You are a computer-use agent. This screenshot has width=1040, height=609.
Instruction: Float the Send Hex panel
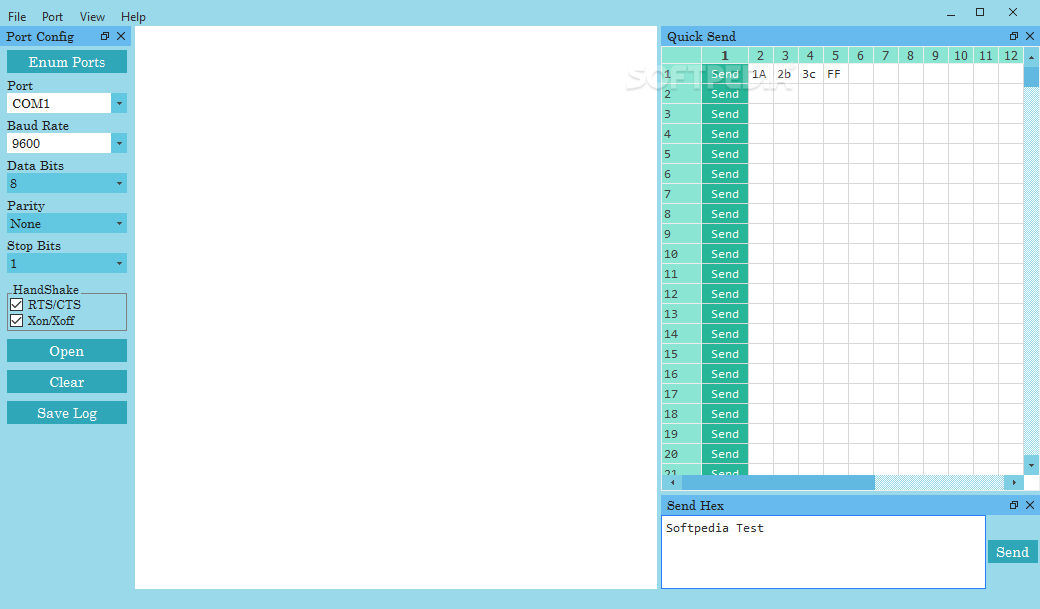[1013, 506]
